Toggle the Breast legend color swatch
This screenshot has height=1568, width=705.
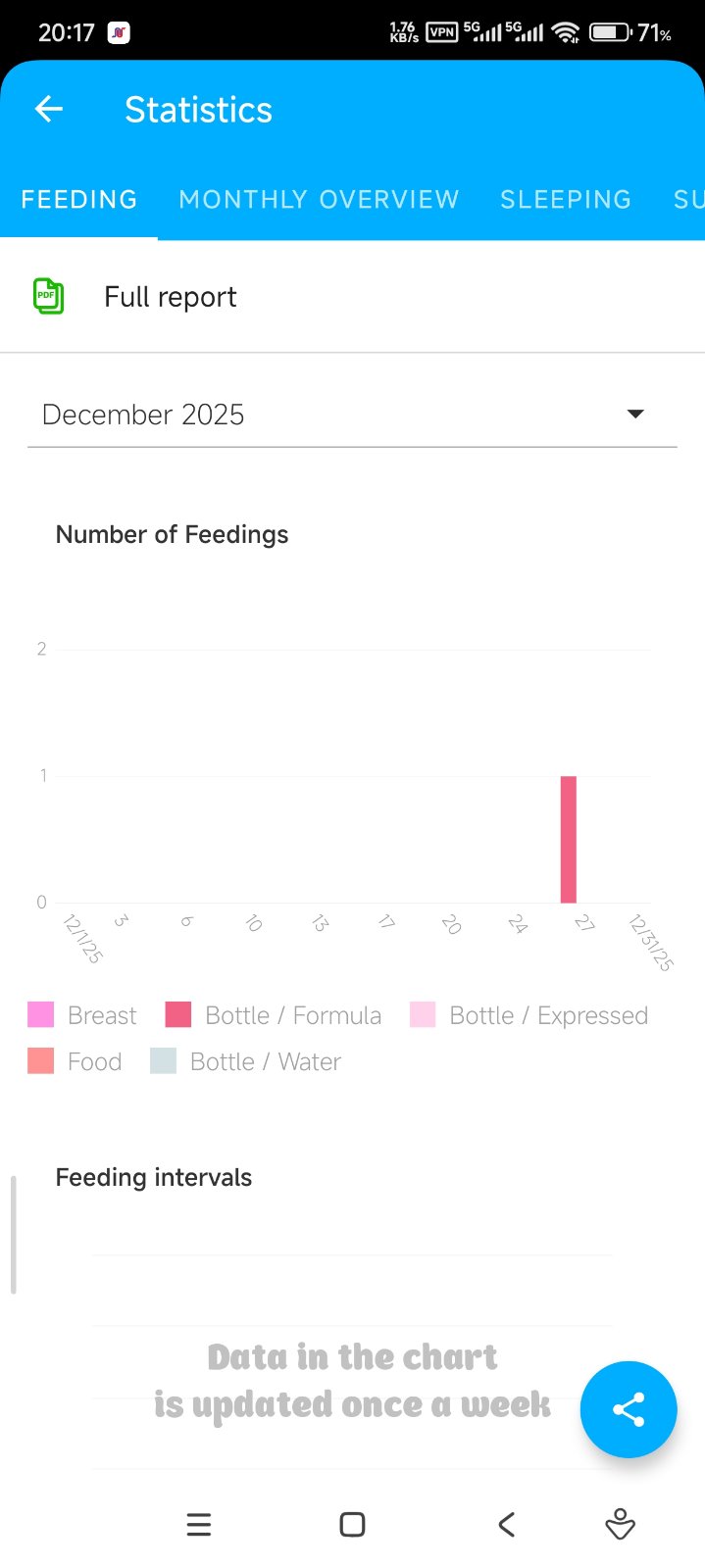click(41, 1014)
